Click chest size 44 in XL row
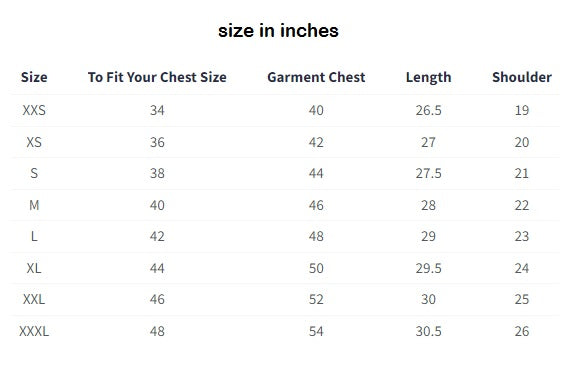 pyautogui.click(x=157, y=268)
